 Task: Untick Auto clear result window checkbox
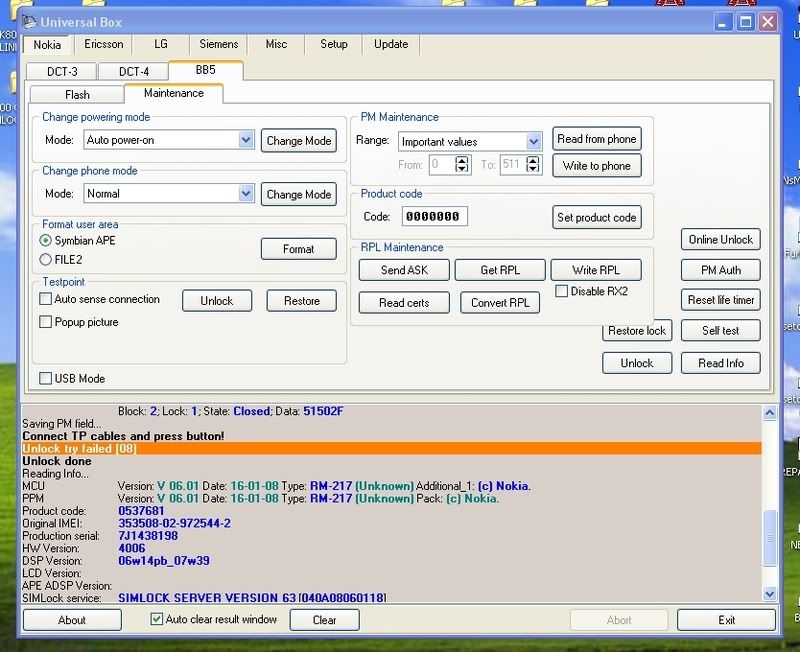pos(157,619)
